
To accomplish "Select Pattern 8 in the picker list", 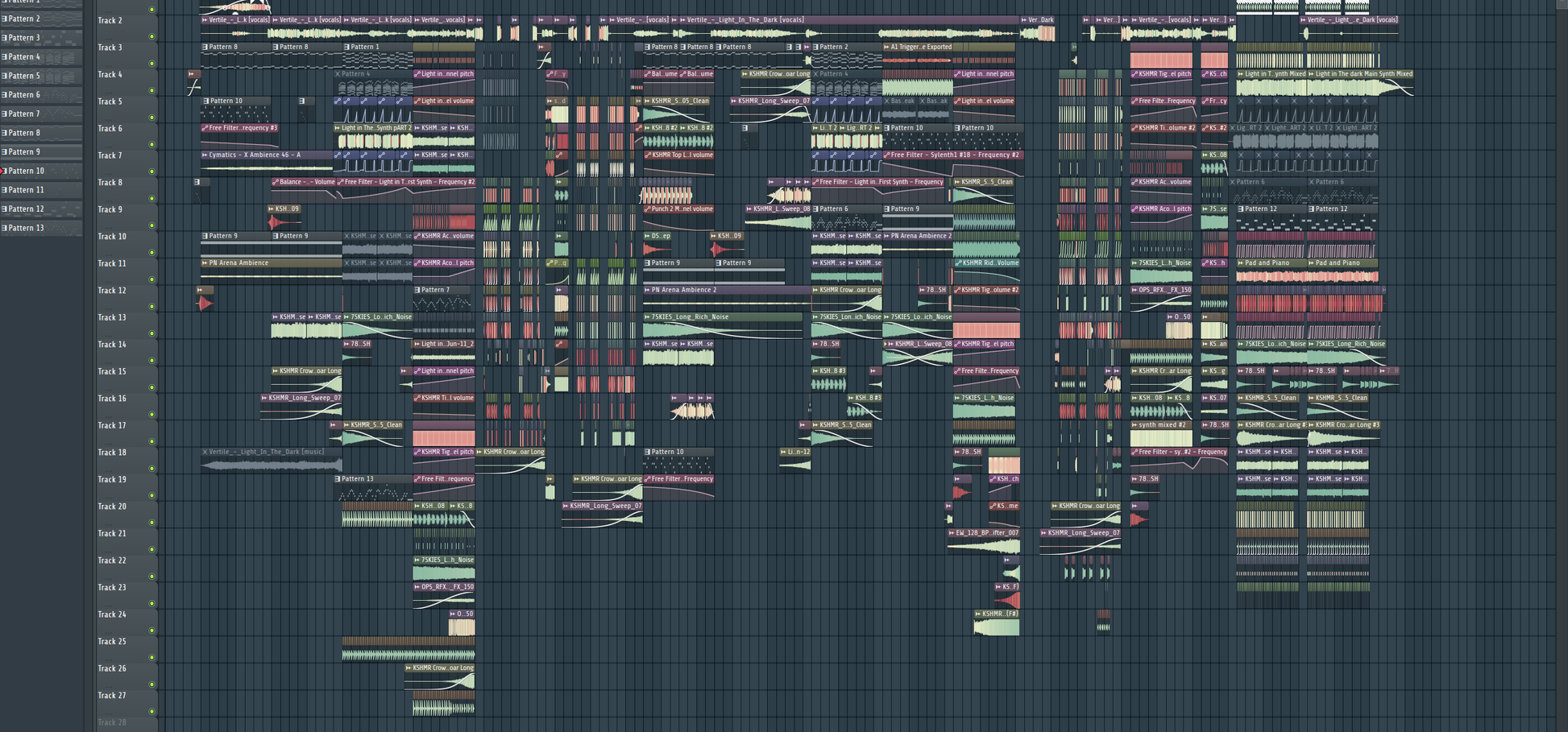I will (41, 133).
